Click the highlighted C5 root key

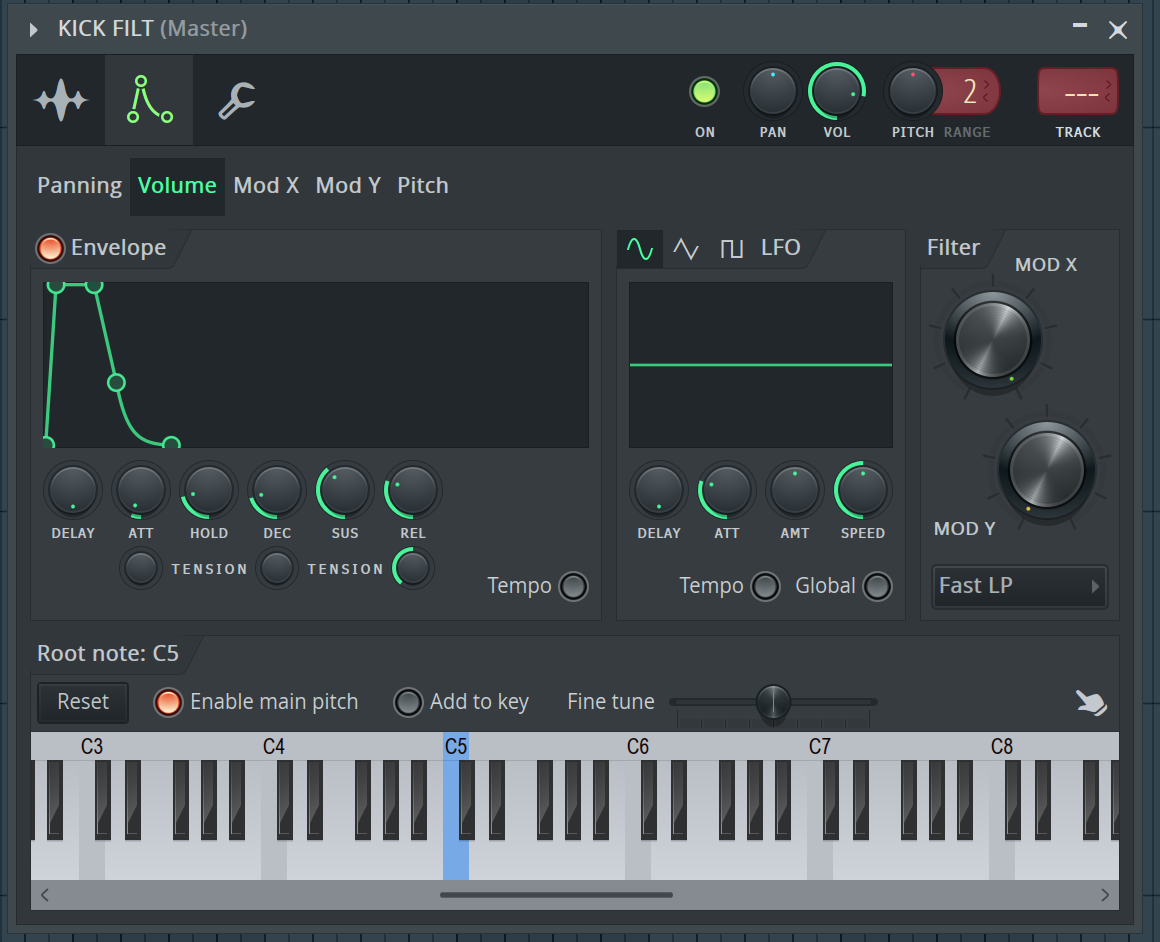pos(456,858)
